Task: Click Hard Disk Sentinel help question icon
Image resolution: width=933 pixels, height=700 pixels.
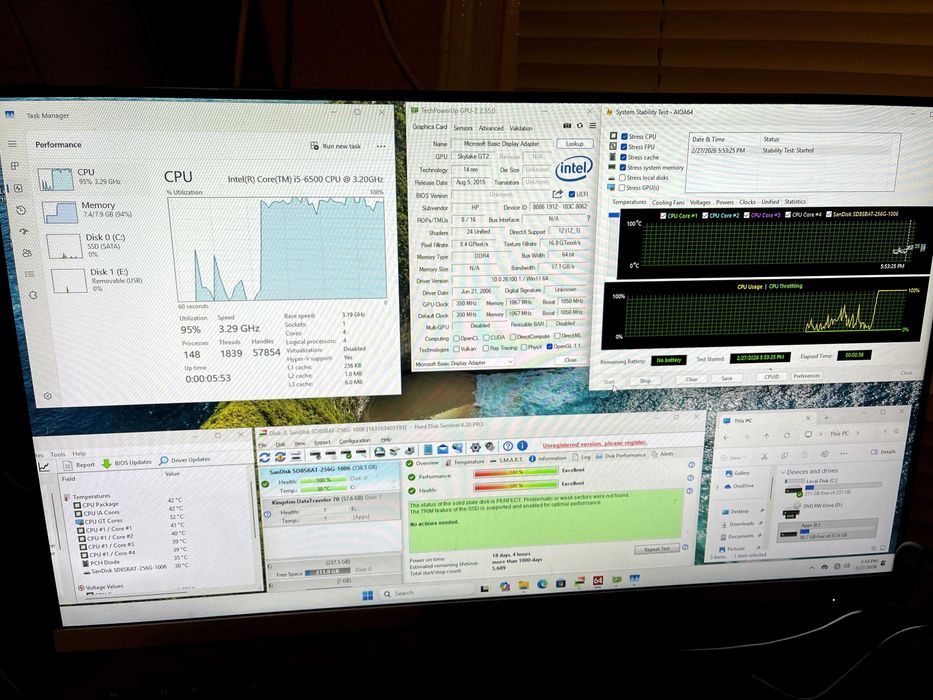Action: (508, 446)
